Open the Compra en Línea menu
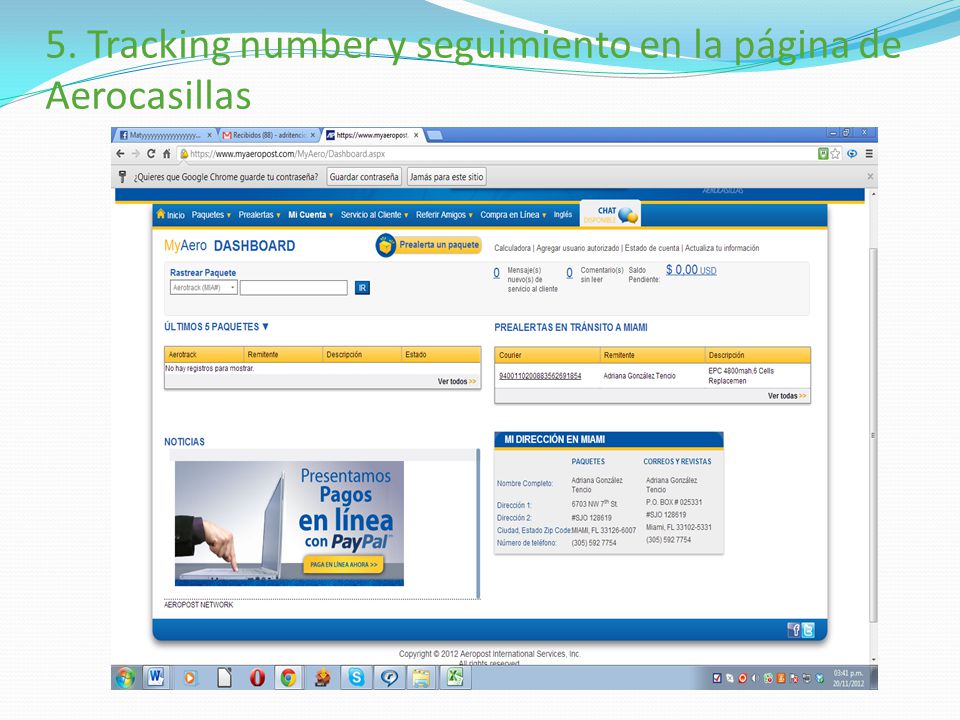The image size is (960, 720). (514, 215)
